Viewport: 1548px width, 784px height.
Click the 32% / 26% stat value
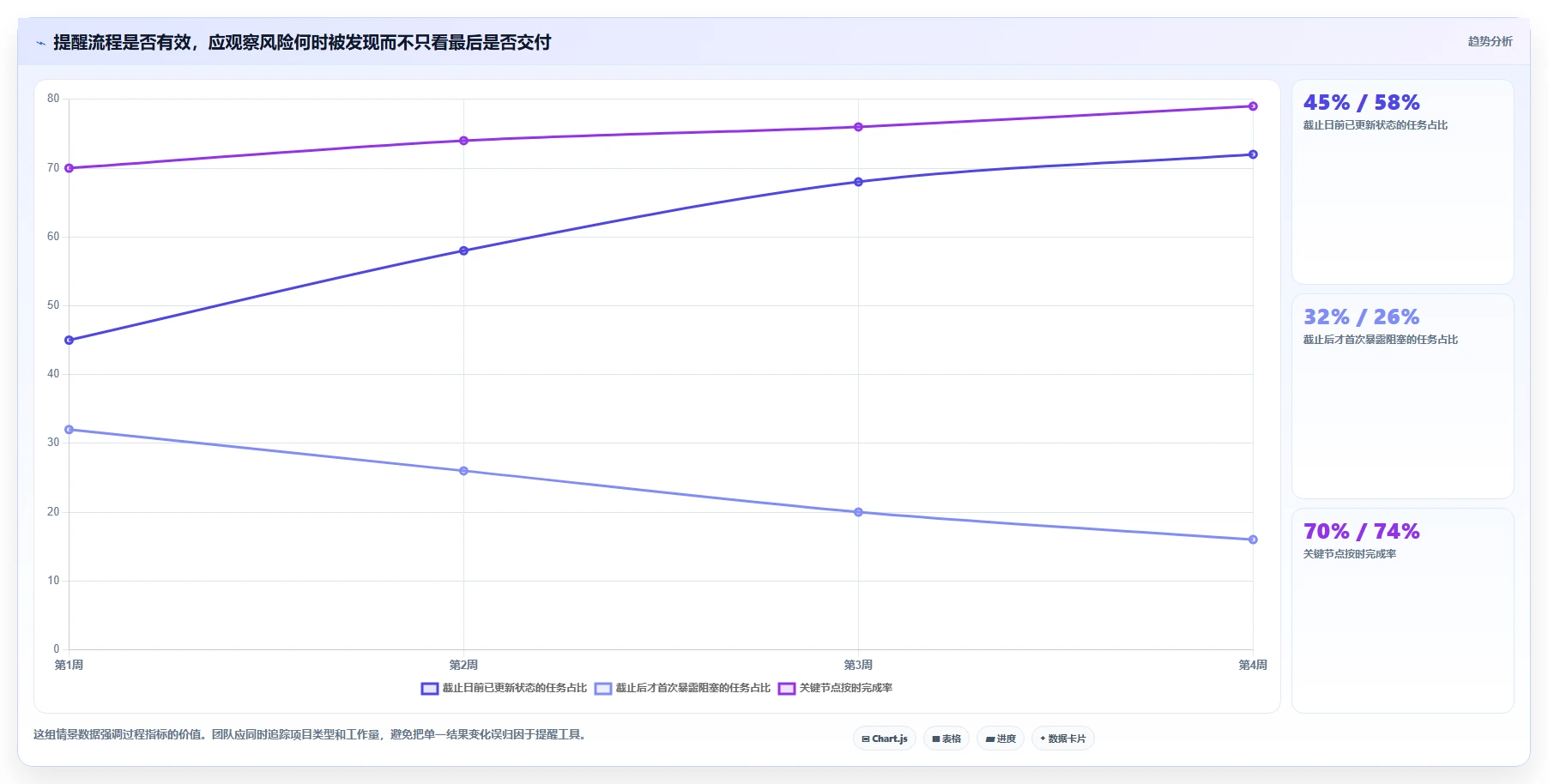click(x=1361, y=317)
